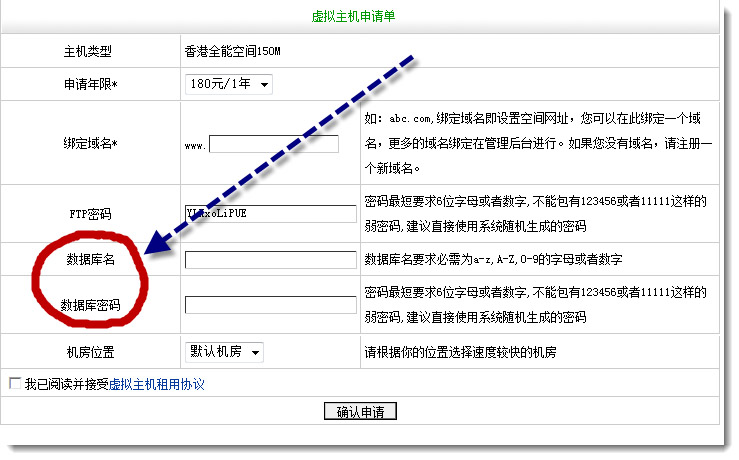Focus the 数据库密码 input field
The width and height of the screenshot is (739, 460).
click(x=270, y=305)
